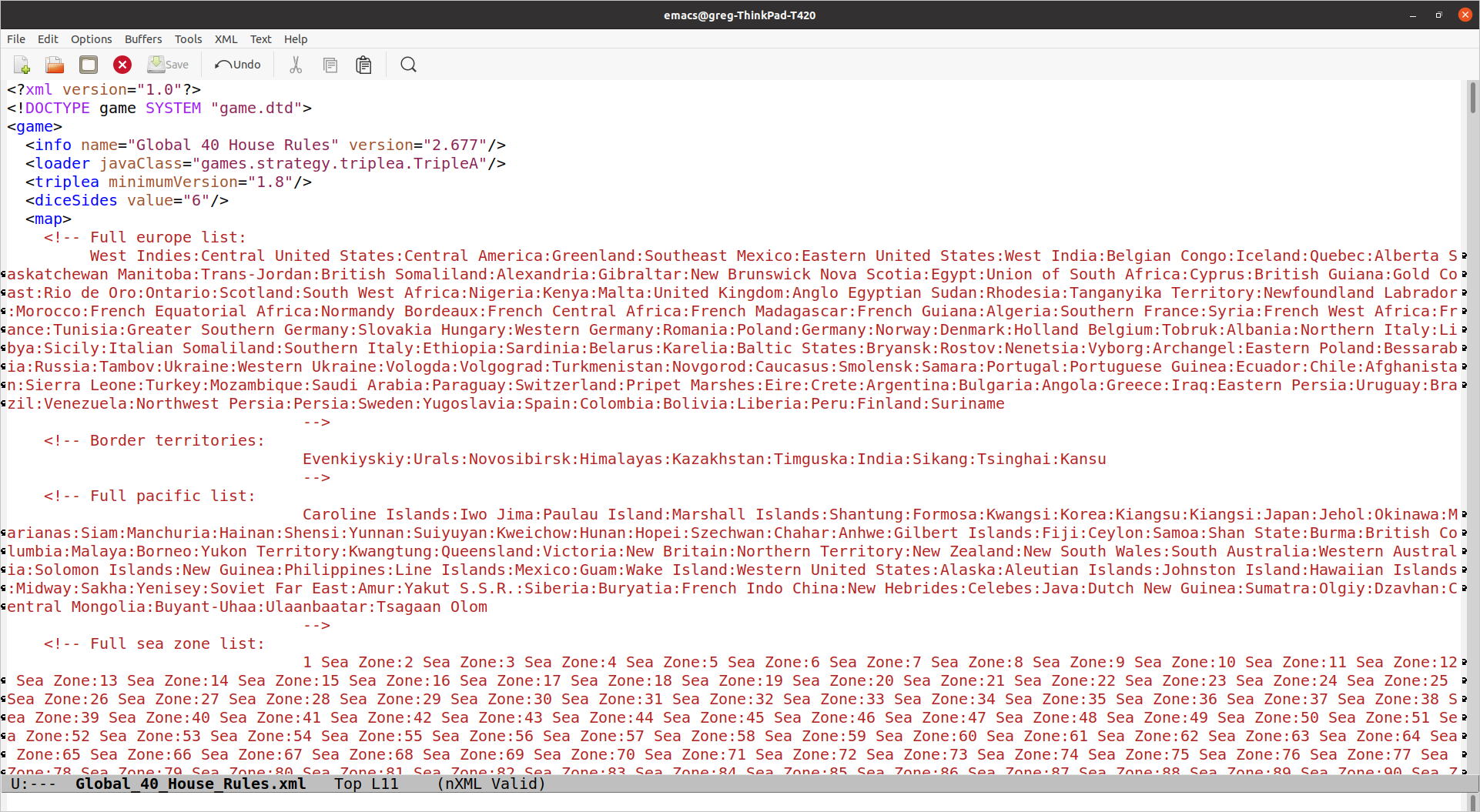Paste from clipboard icon
1480x812 pixels.
tap(363, 65)
